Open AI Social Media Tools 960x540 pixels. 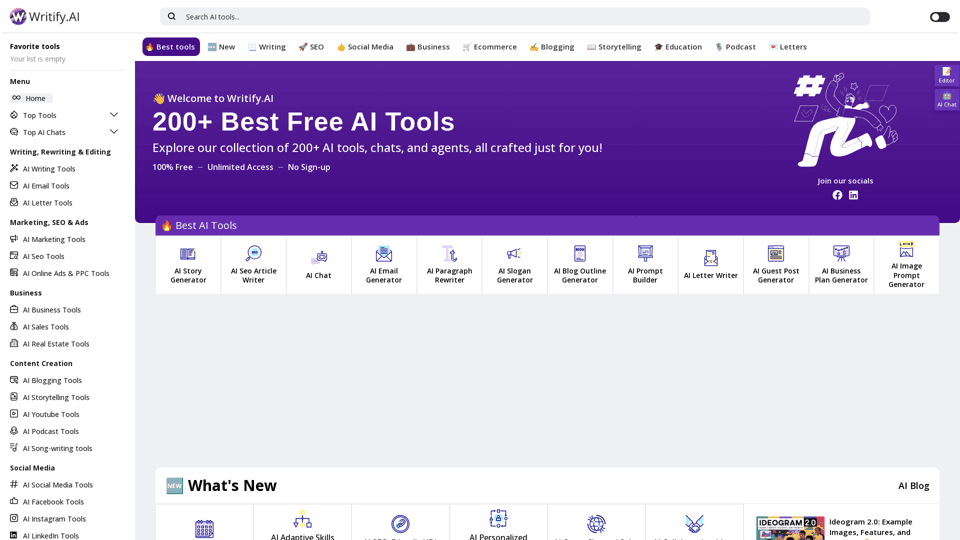click(x=51, y=485)
